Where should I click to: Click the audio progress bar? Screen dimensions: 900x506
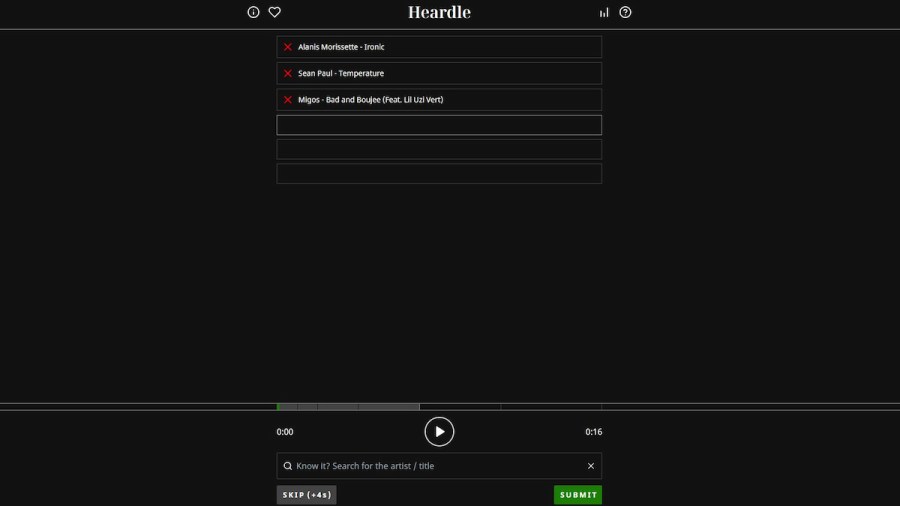point(439,407)
